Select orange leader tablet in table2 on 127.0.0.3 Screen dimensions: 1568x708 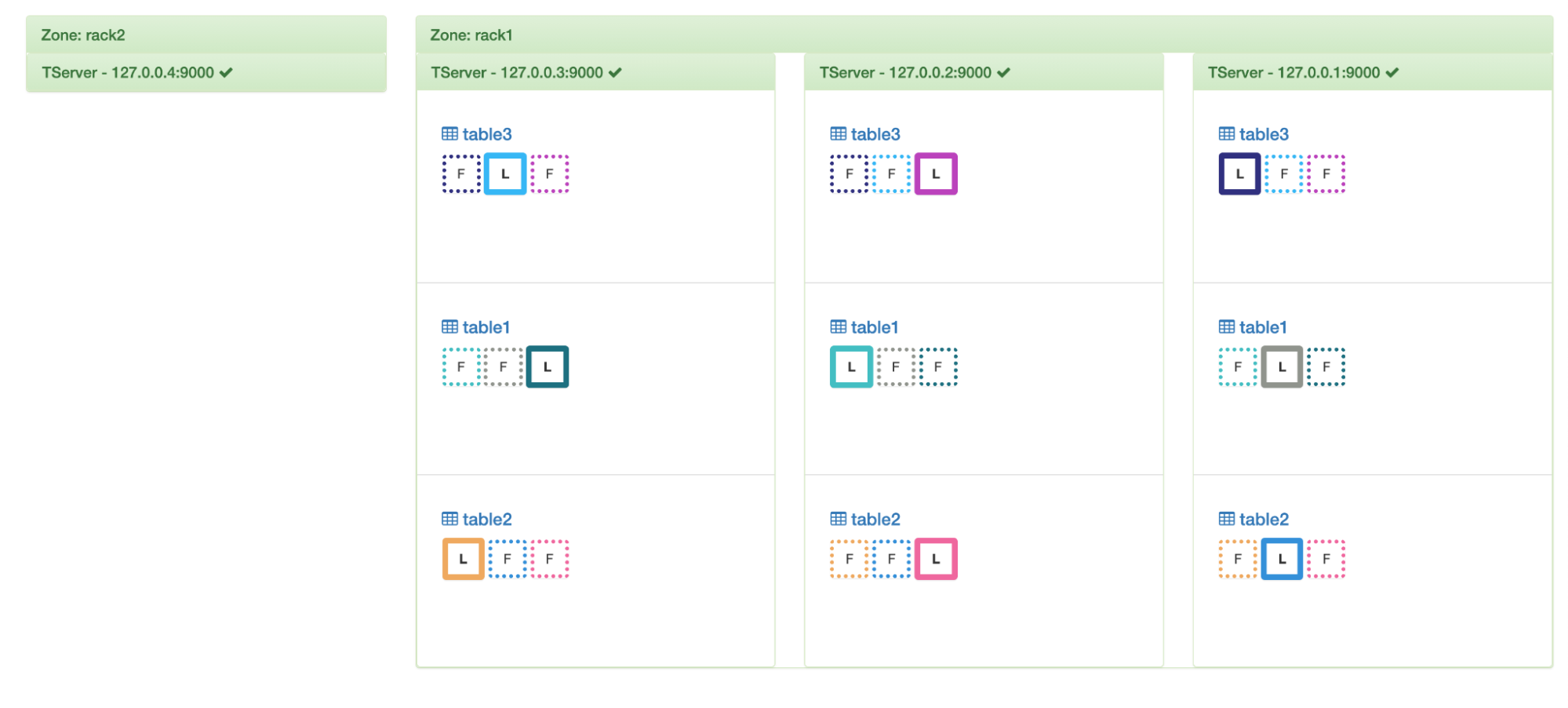click(x=463, y=559)
